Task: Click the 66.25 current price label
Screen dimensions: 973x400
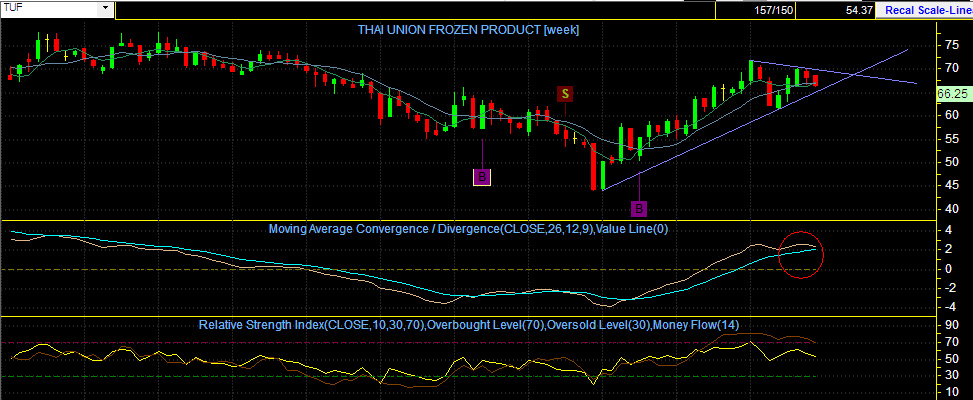Action: 953,94
